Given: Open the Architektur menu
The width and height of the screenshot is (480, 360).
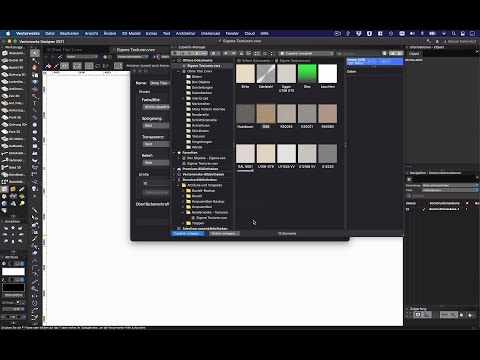Looking at the screenshot, I should (185, 33).
